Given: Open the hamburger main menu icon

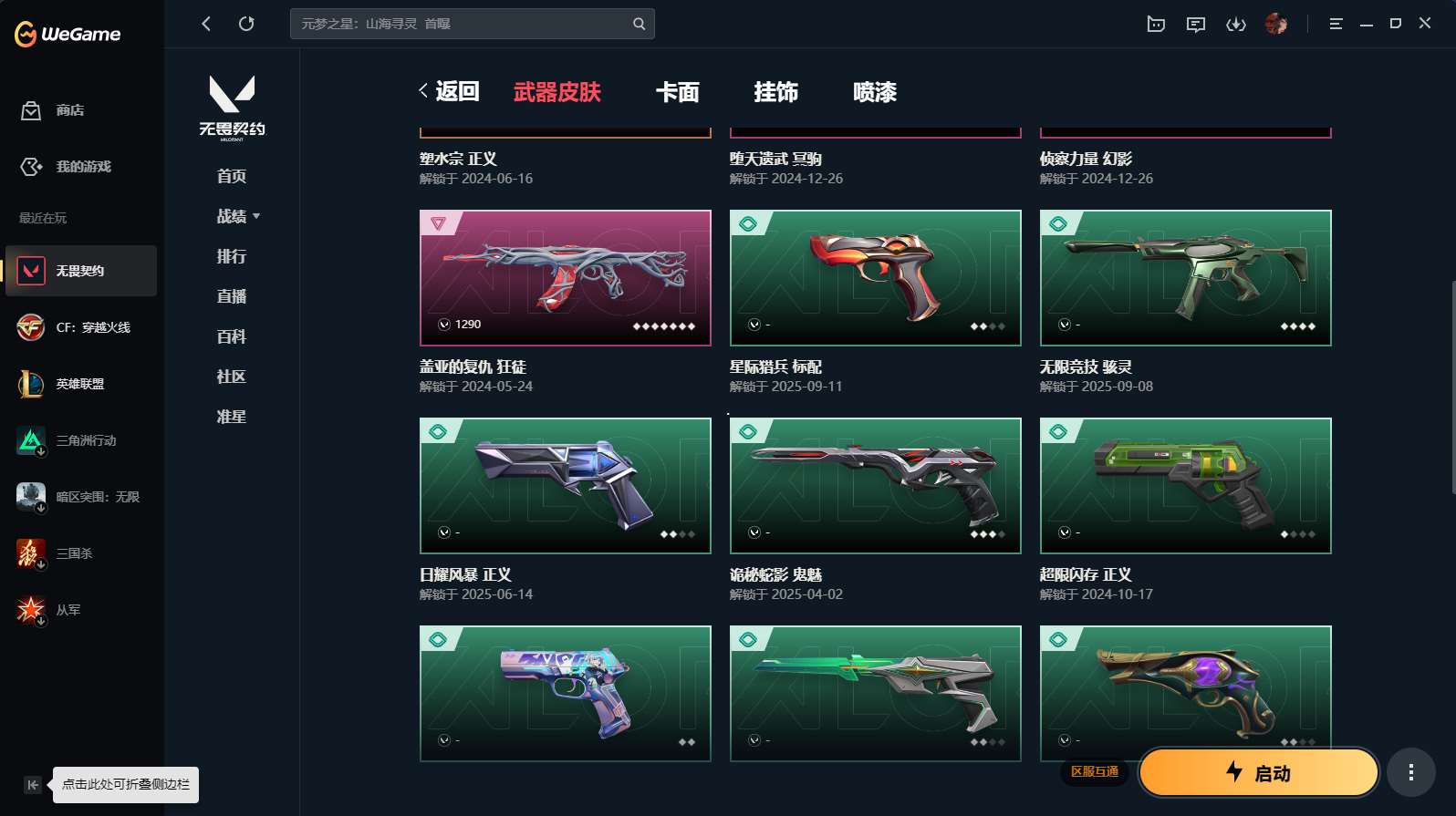Looking at the screenshot, I should point(1336,24).
